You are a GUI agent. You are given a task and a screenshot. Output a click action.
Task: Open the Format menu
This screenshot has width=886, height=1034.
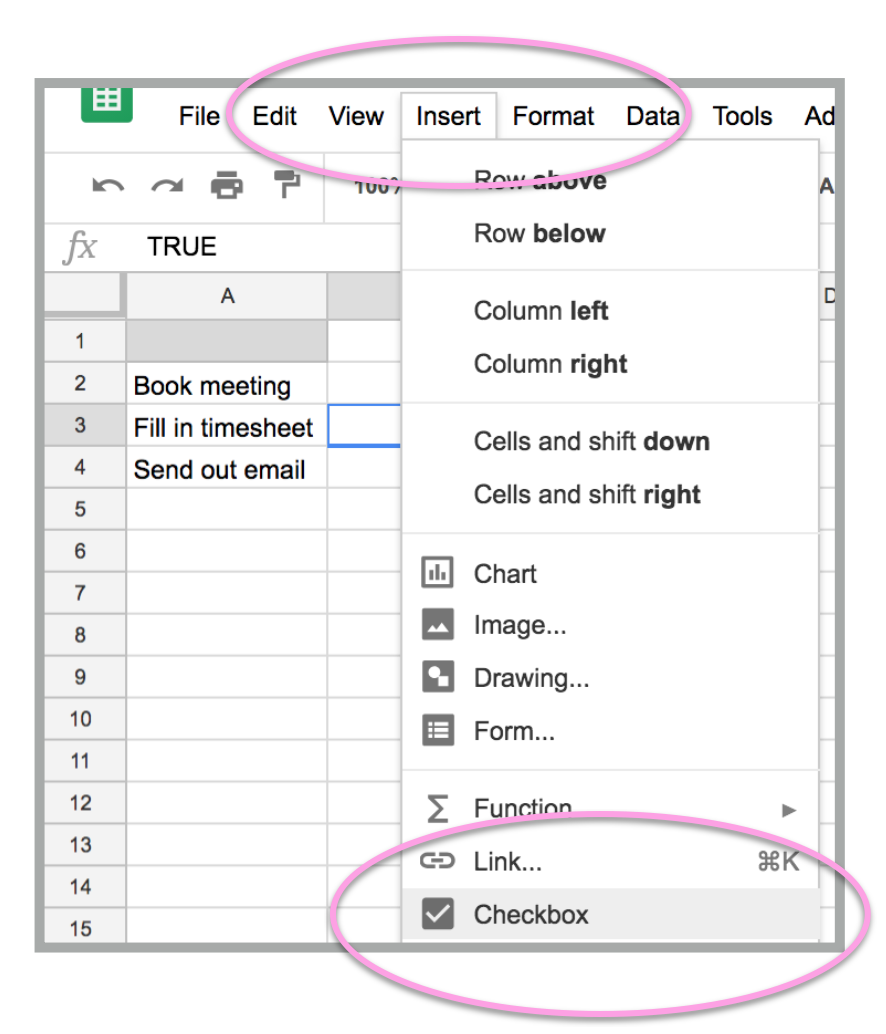tap(553, 116)
